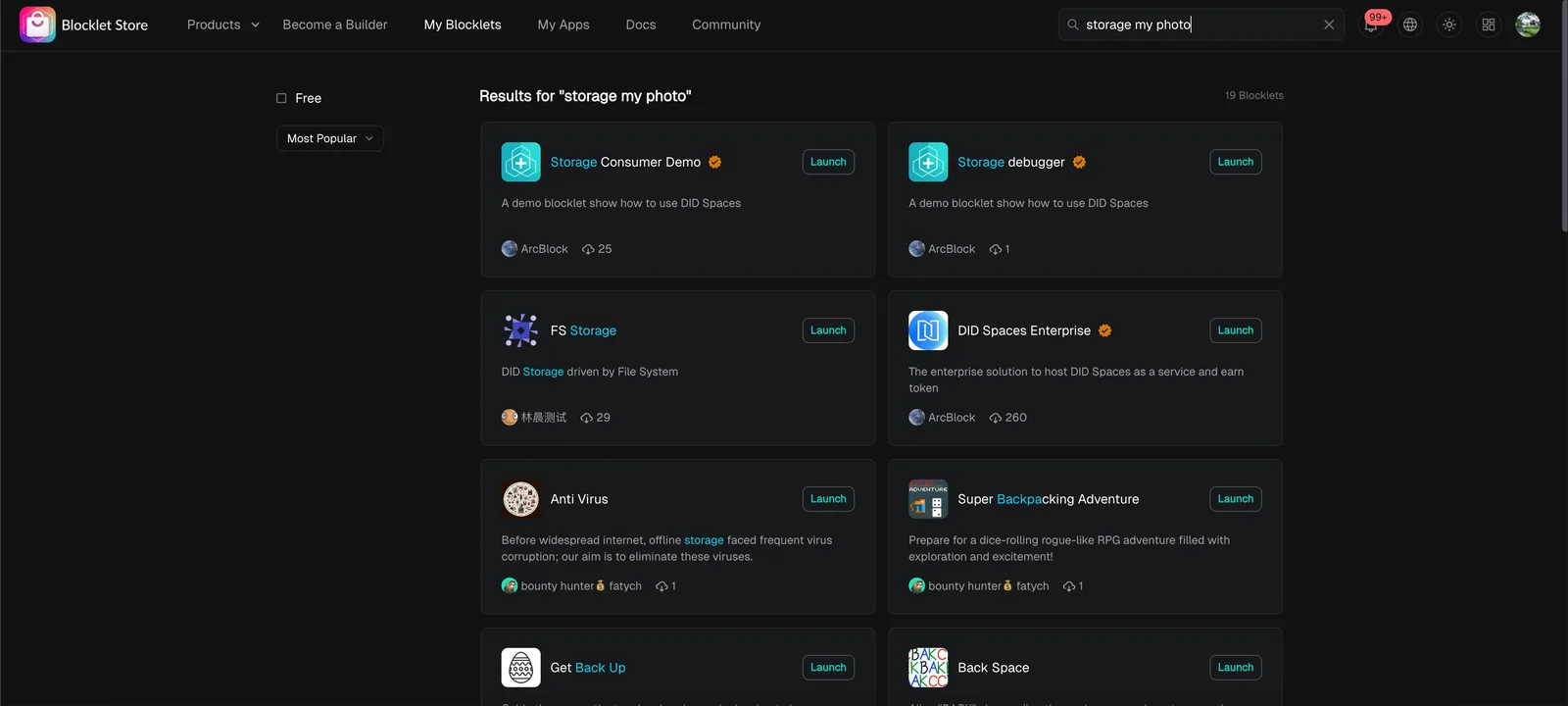Click Anti Virus blocklet icon
This screenshot has height=706, width=1568.
pos(521,499)
